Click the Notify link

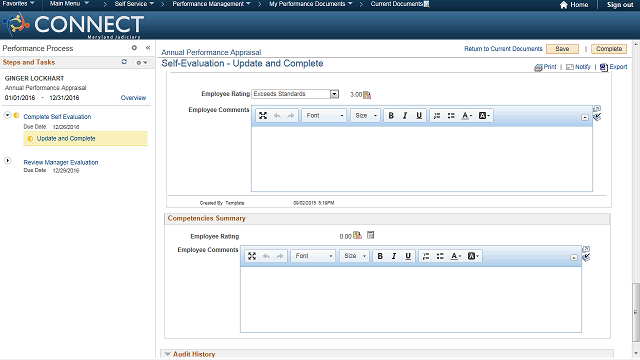578,67
